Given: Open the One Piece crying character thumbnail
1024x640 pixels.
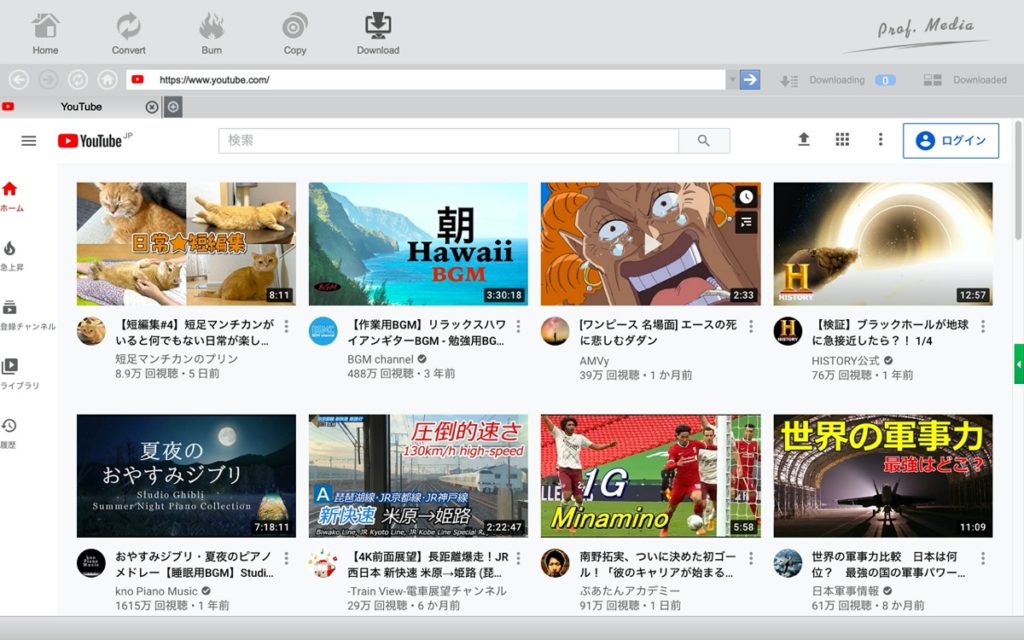Looking at the screenshot, I should tap(650, 244).
